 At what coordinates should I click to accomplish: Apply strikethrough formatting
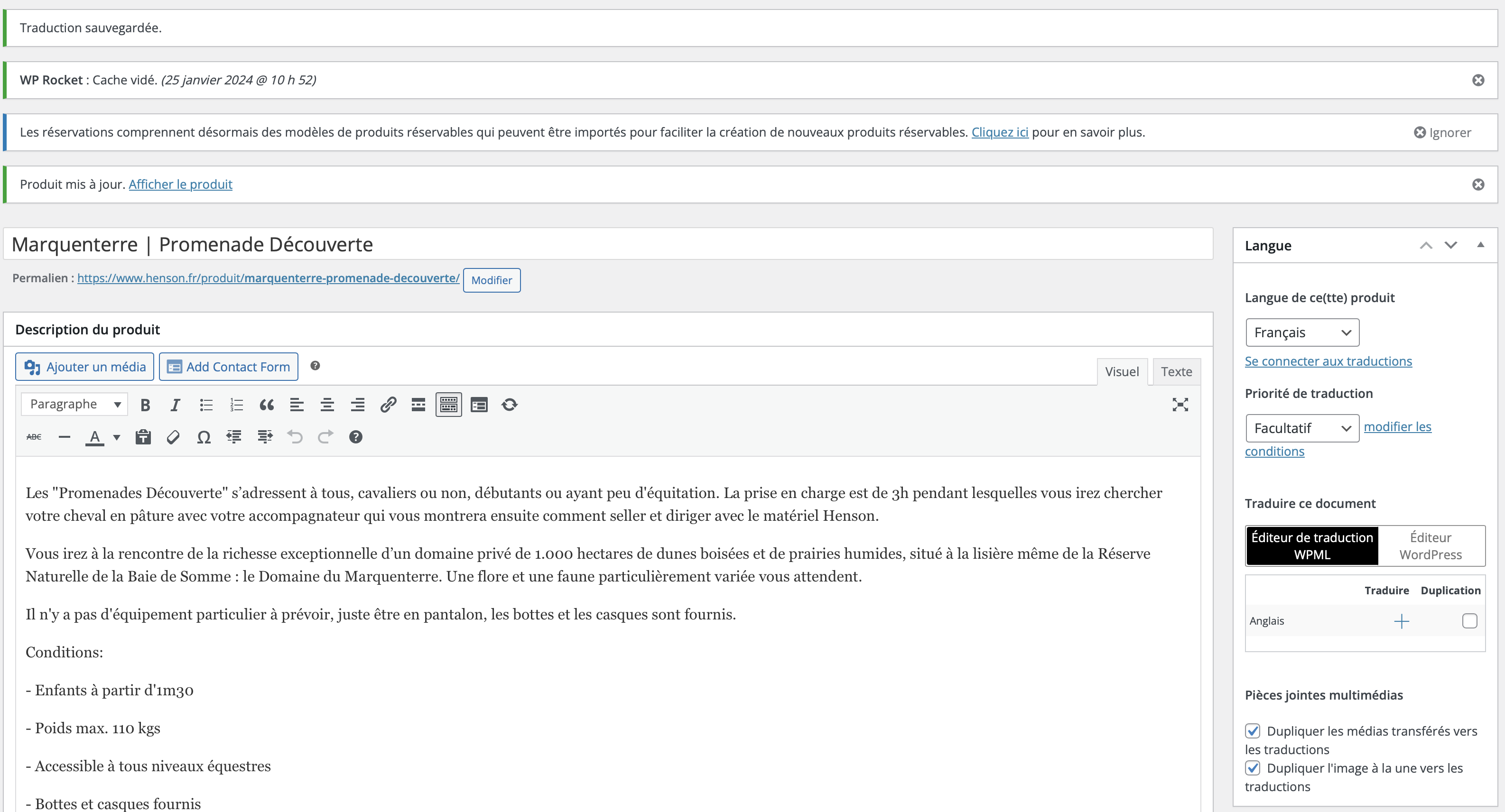coord(34,437)
